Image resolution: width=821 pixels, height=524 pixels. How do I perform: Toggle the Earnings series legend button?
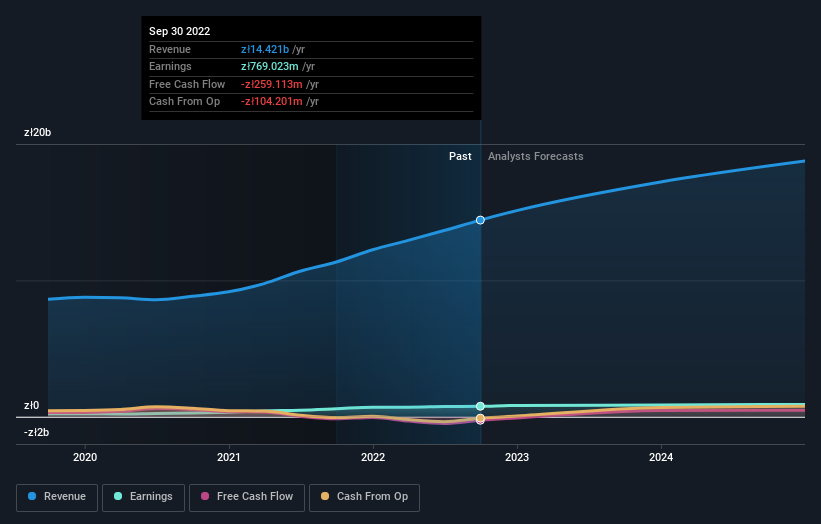pyautogui.click(x=143, y=497)
